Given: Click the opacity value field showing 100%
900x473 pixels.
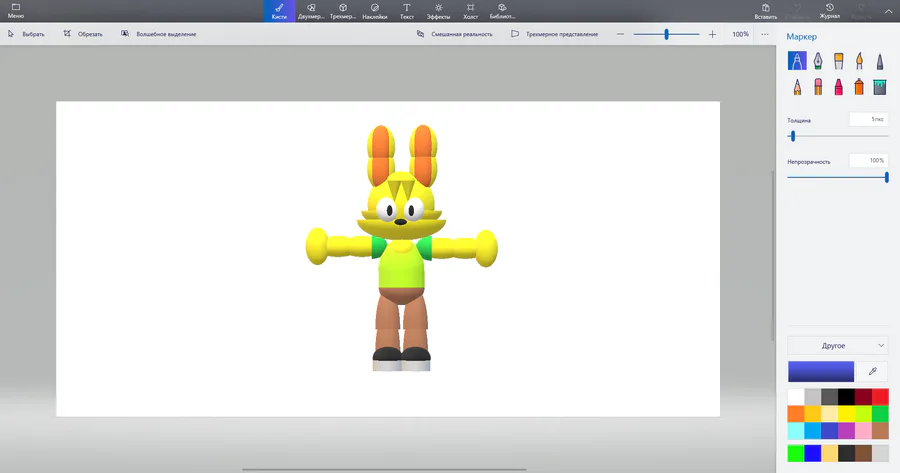Looking at the screenshot, I should [x=869, y=161].
